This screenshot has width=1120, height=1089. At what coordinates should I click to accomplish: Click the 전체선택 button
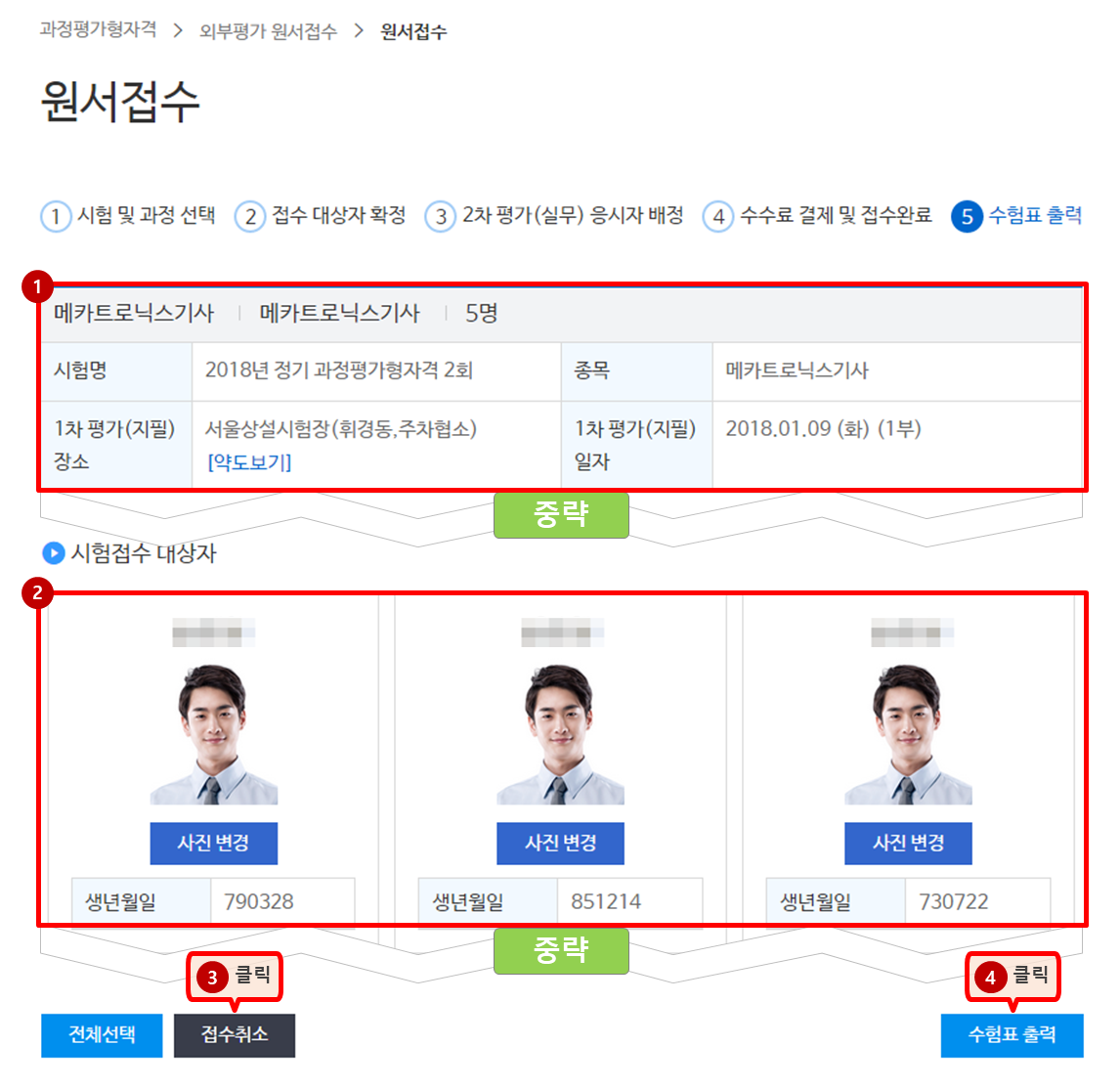click(103, 1035)
